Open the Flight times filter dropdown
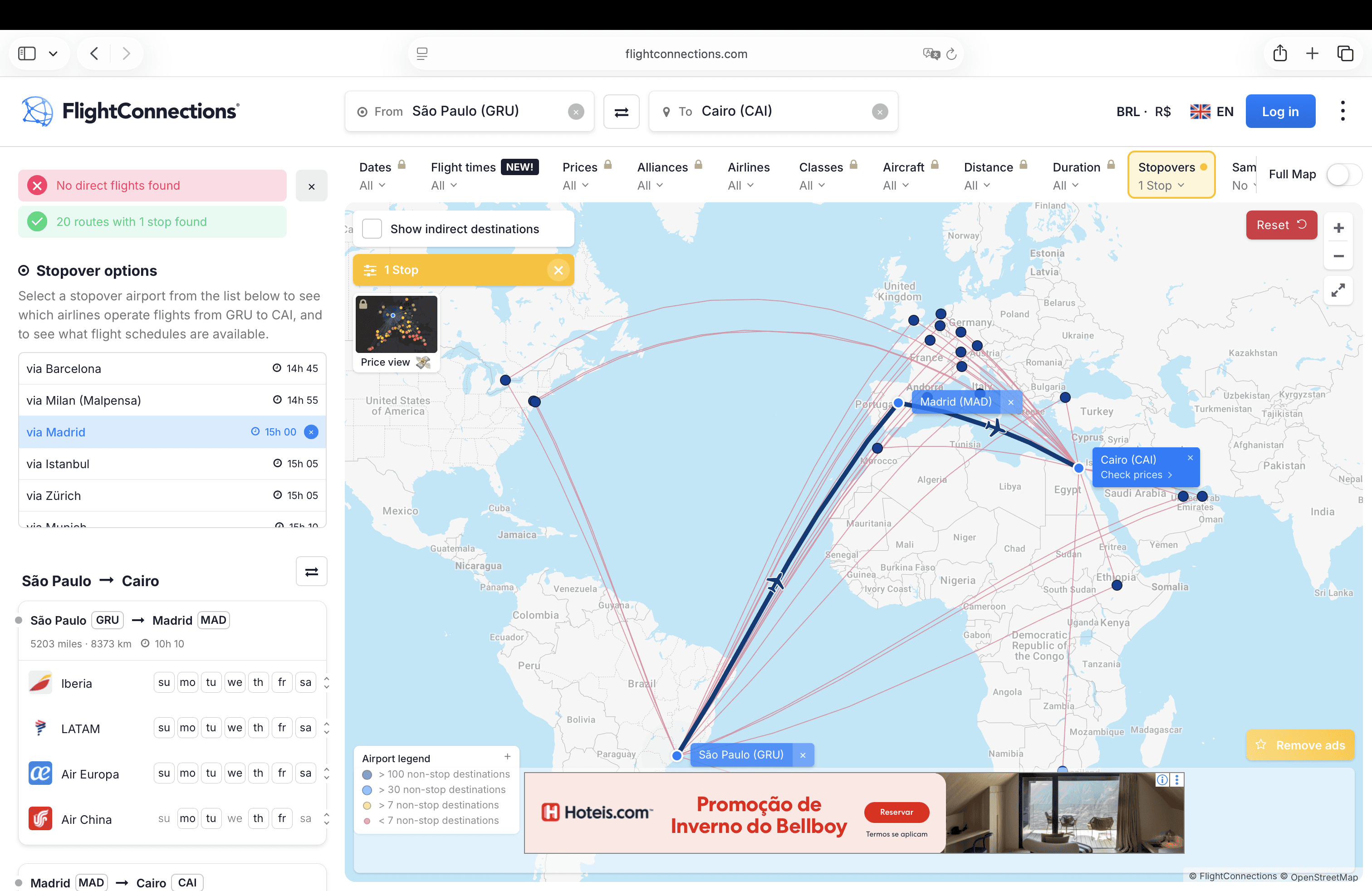 484,176
